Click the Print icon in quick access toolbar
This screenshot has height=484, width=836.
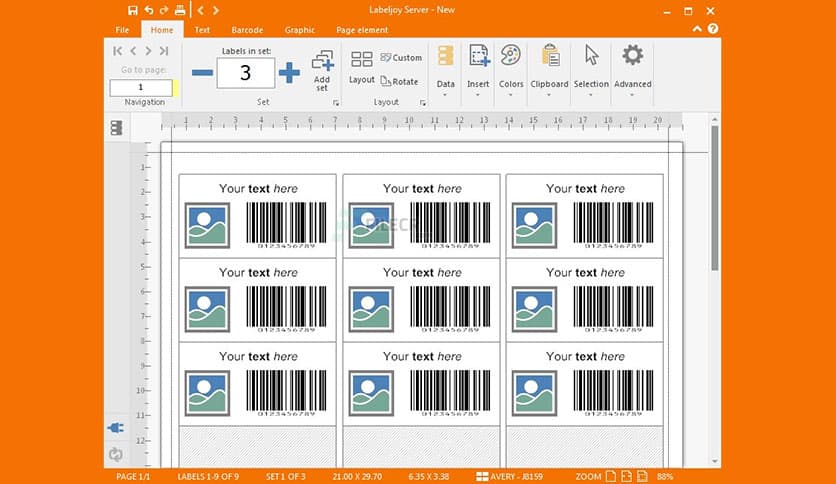coord(179,10)
